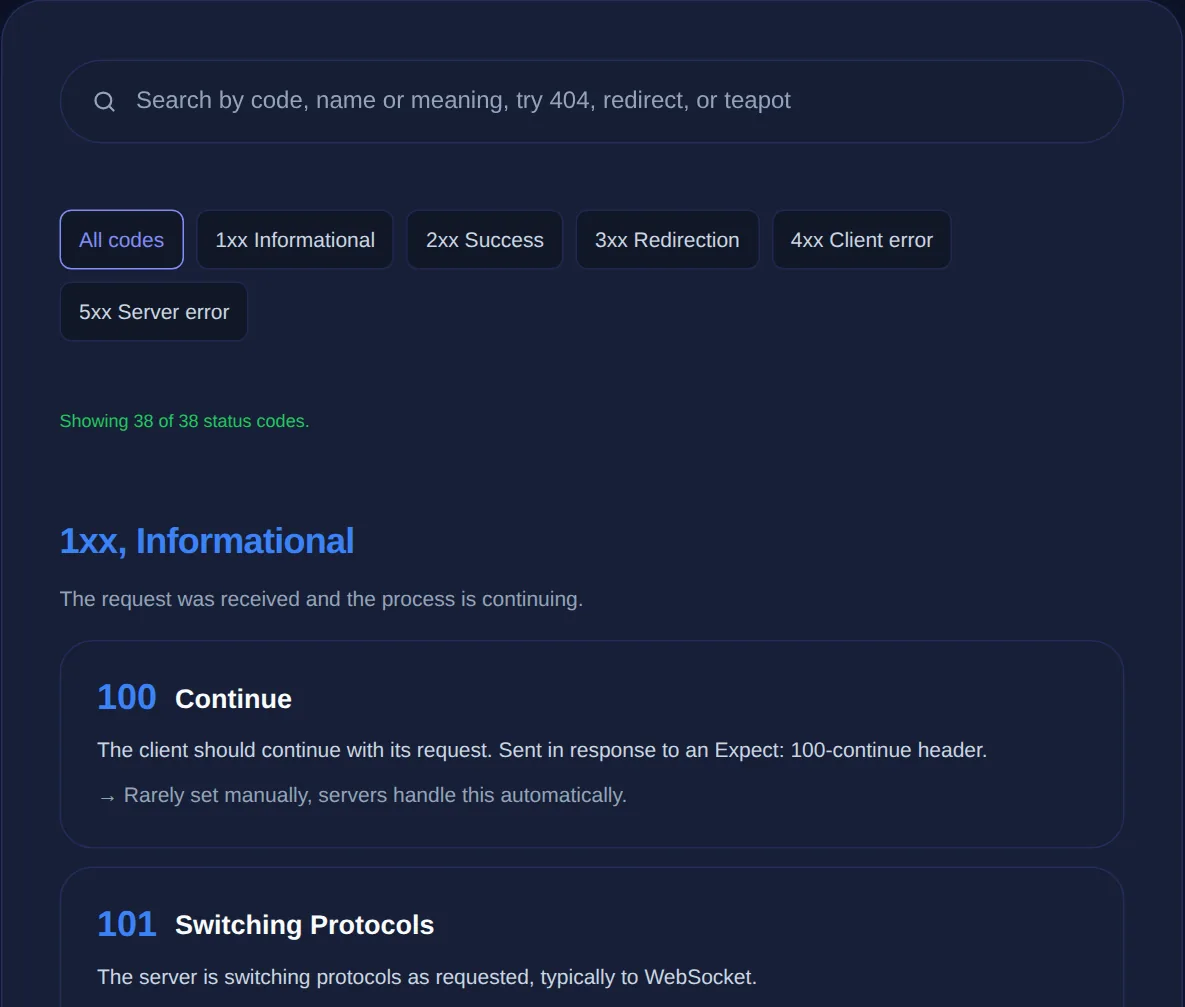
Task: Click the 'Continue' status name
Action: (x=234, y=699)
